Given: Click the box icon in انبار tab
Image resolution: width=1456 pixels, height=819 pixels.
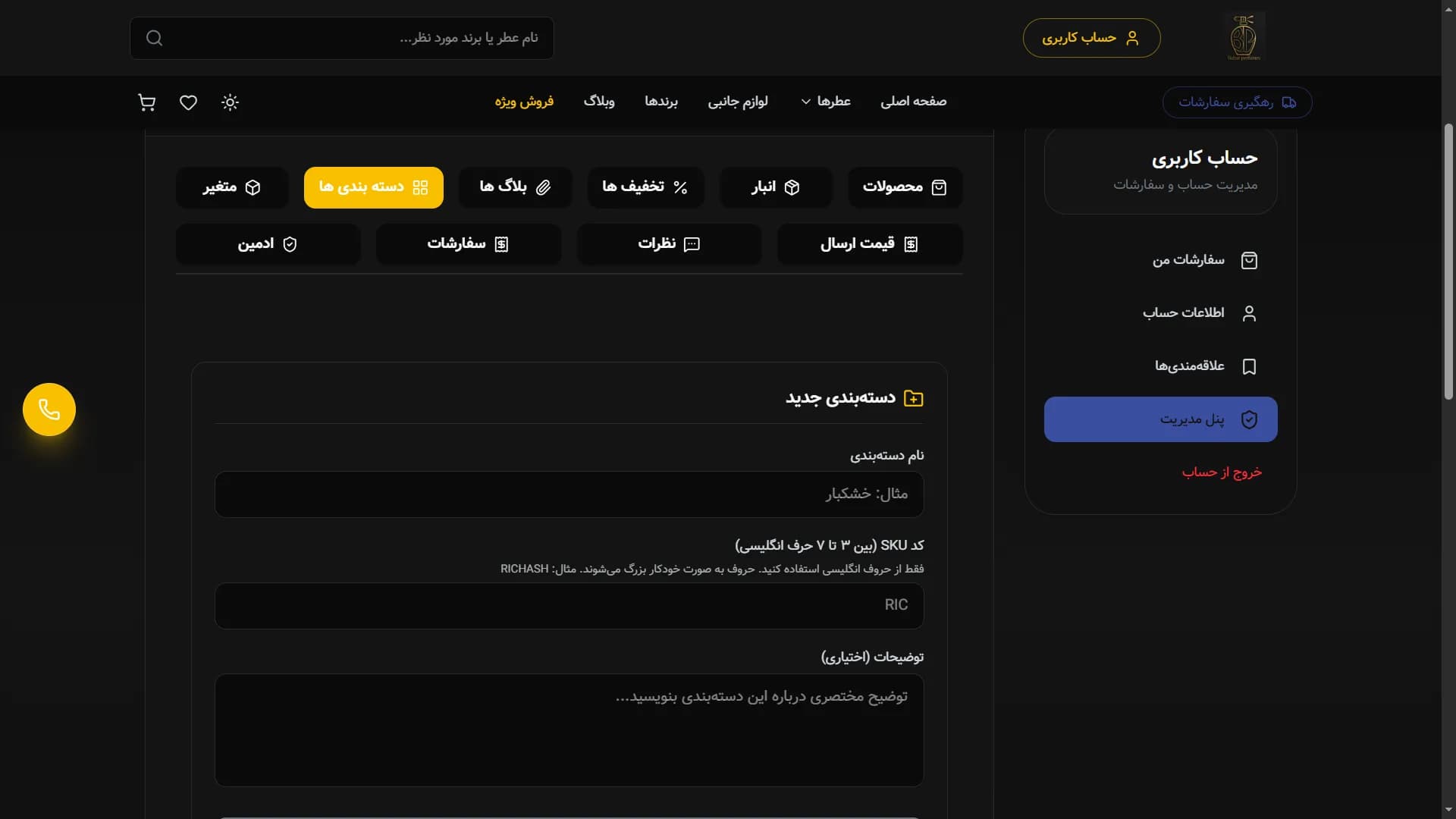Looking at the screenshot, I should (792, 187).
